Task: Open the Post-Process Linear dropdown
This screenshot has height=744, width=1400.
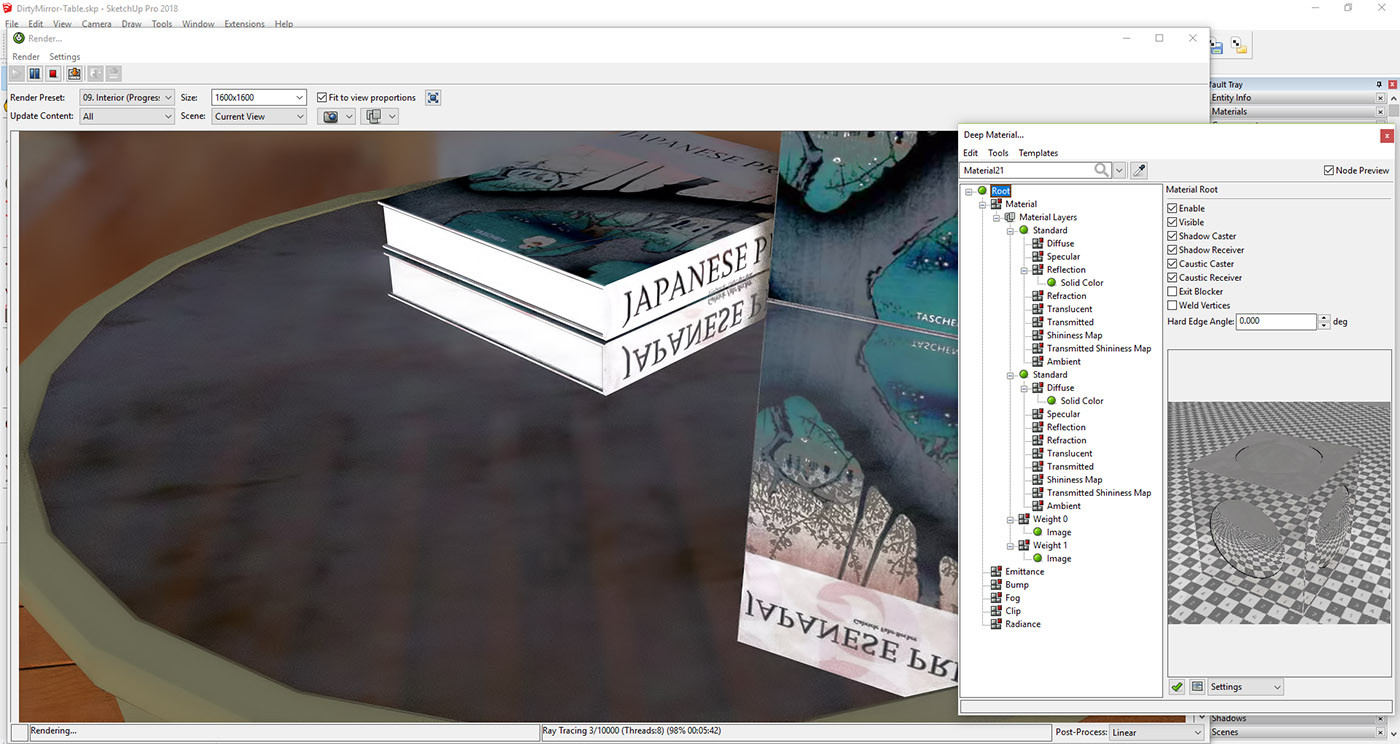Action: 1155,733
